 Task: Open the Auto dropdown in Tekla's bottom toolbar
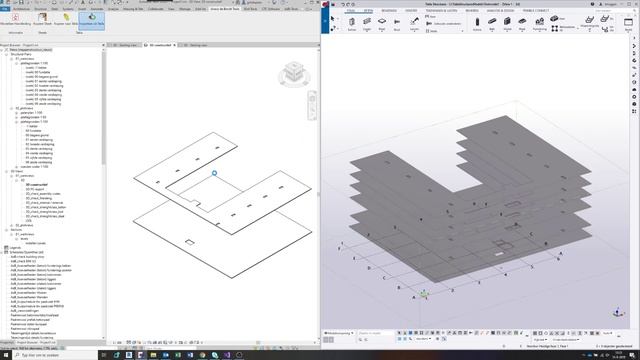(x=608, y=333)
